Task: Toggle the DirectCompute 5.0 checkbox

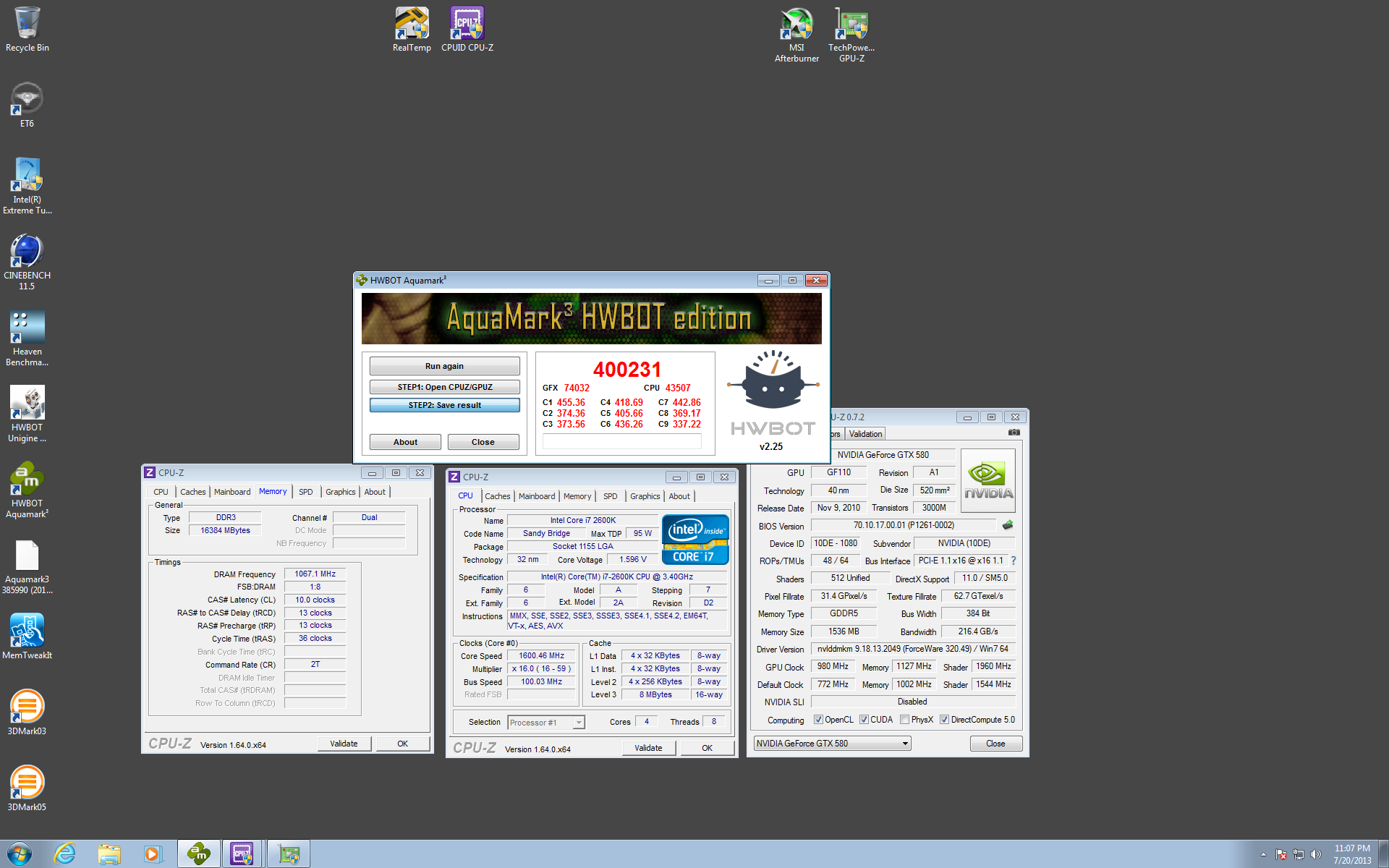Action: pos(945,720)
